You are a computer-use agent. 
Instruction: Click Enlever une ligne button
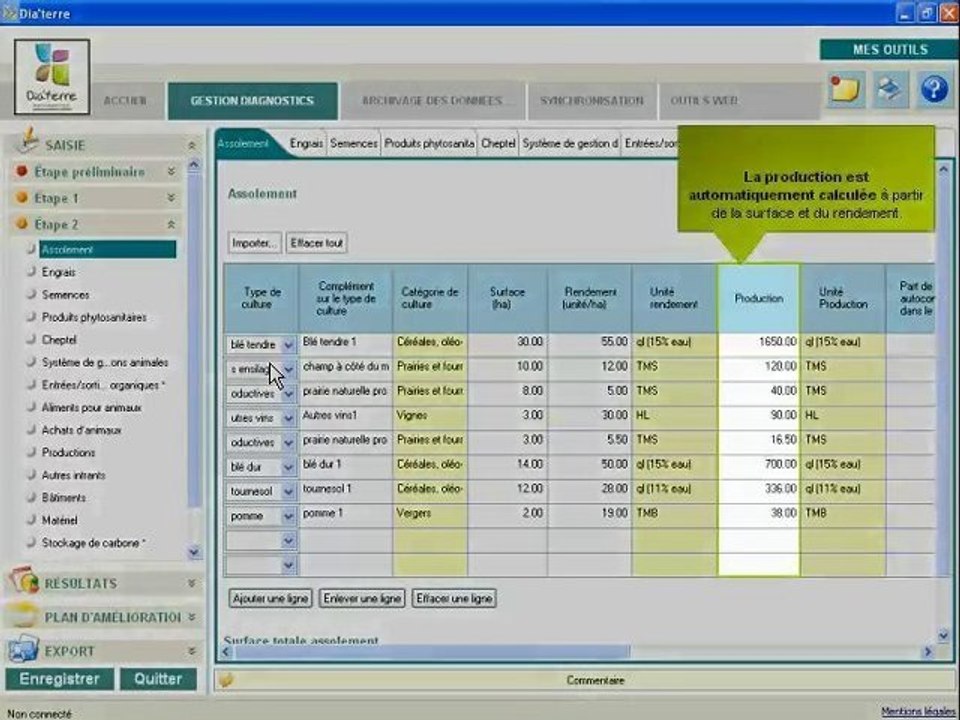pyautogui.click(x=362, y=598)
